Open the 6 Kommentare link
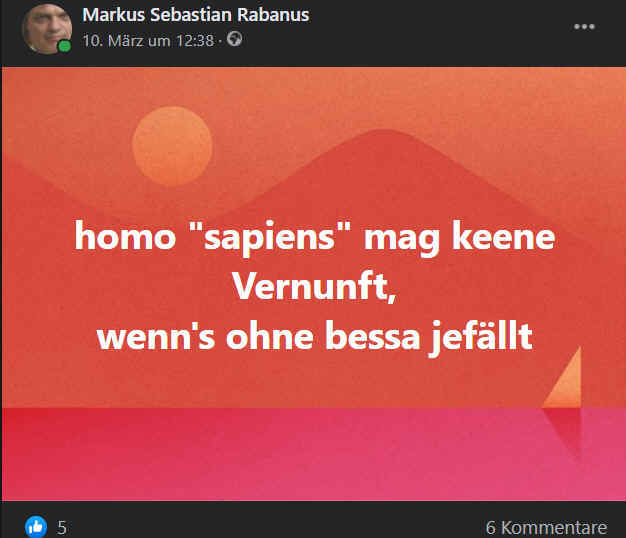 (546, 528)
